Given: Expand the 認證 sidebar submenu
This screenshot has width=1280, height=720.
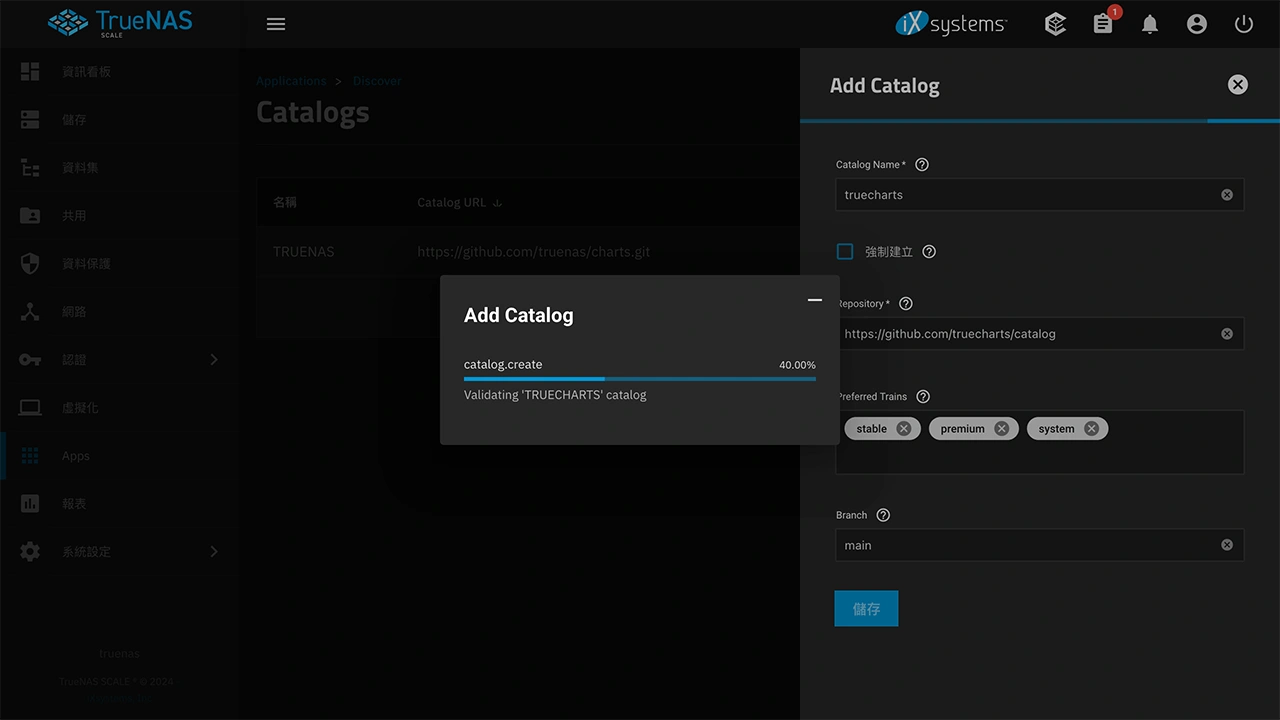Looking at the screenshot, I should coord(213,360).
